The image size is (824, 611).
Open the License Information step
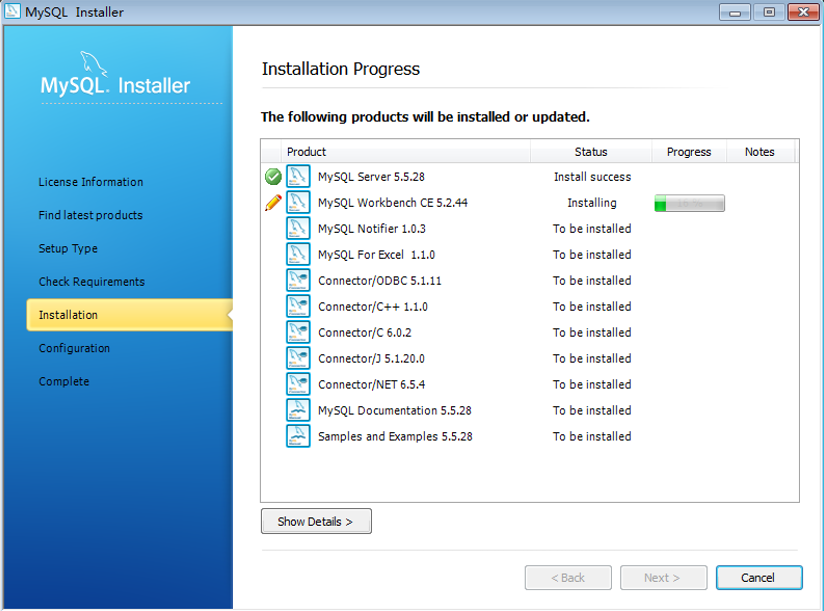[90, 182]
